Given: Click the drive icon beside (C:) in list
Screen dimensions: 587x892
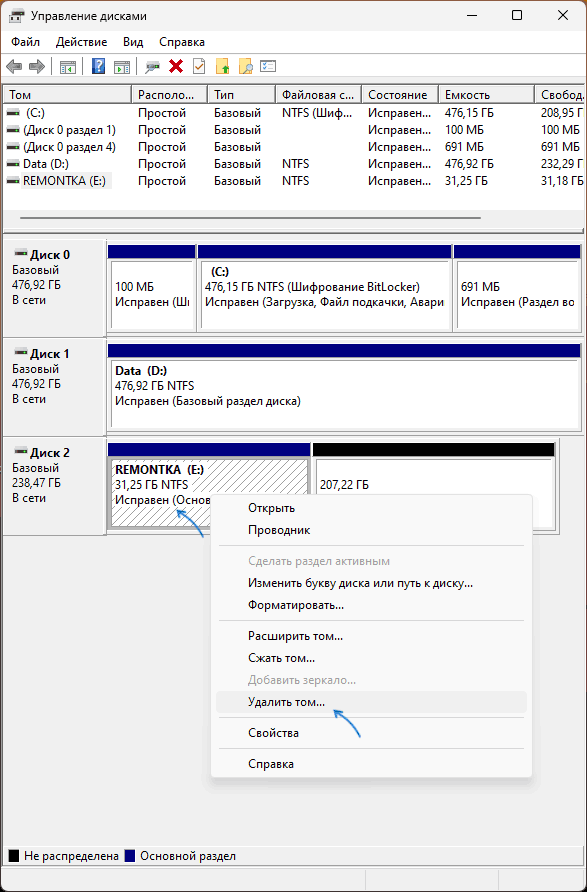Looking at the screenshot, I should point(13,113).
